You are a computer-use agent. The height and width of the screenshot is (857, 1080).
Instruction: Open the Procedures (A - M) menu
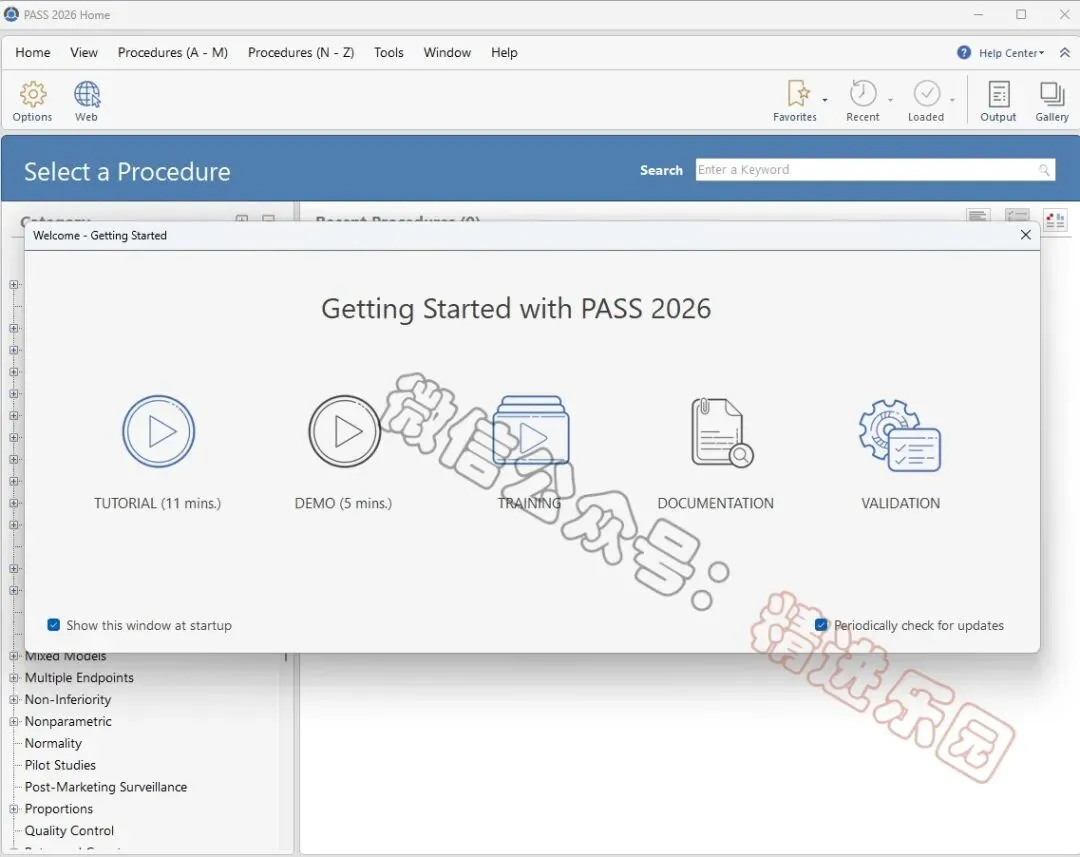pyautogui.click(x=173, y=52)
